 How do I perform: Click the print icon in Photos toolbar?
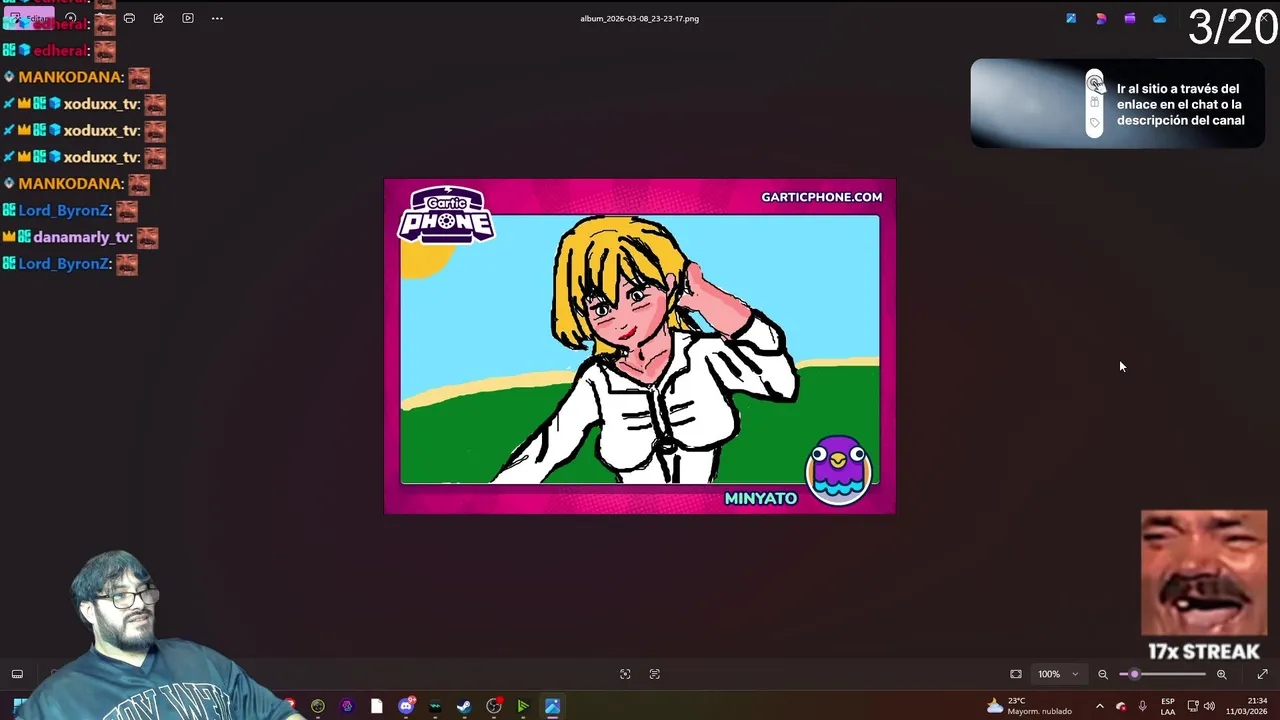[x=129, y=18]
